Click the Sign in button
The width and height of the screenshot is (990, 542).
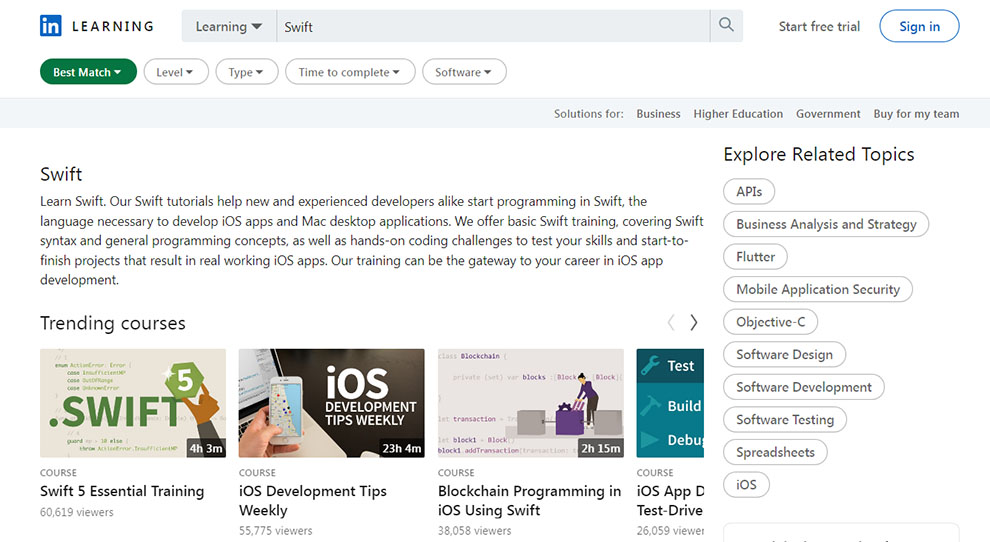tap(919, 26)
